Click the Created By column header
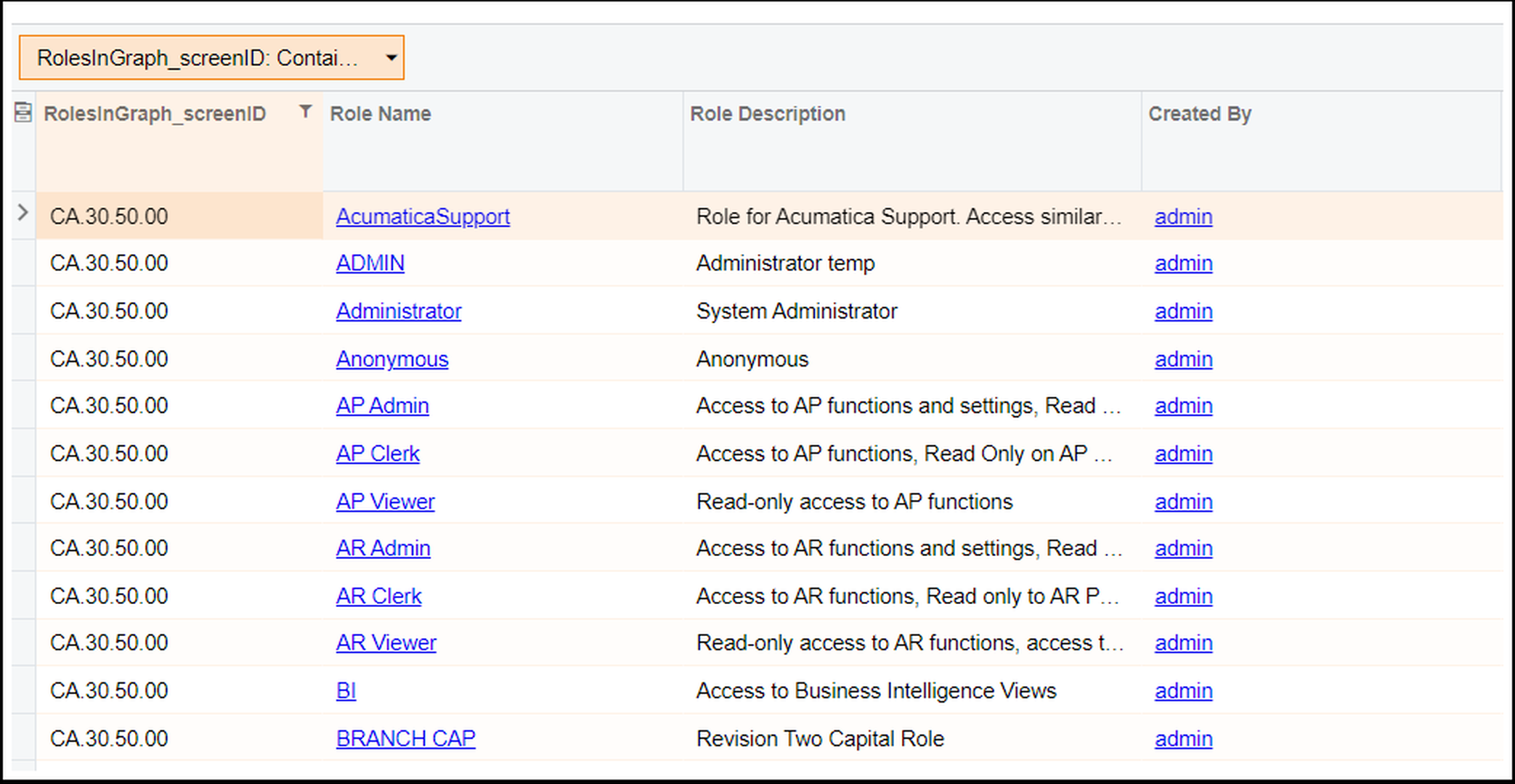This screenshot has height=784, width=1515. (1199, 114)
